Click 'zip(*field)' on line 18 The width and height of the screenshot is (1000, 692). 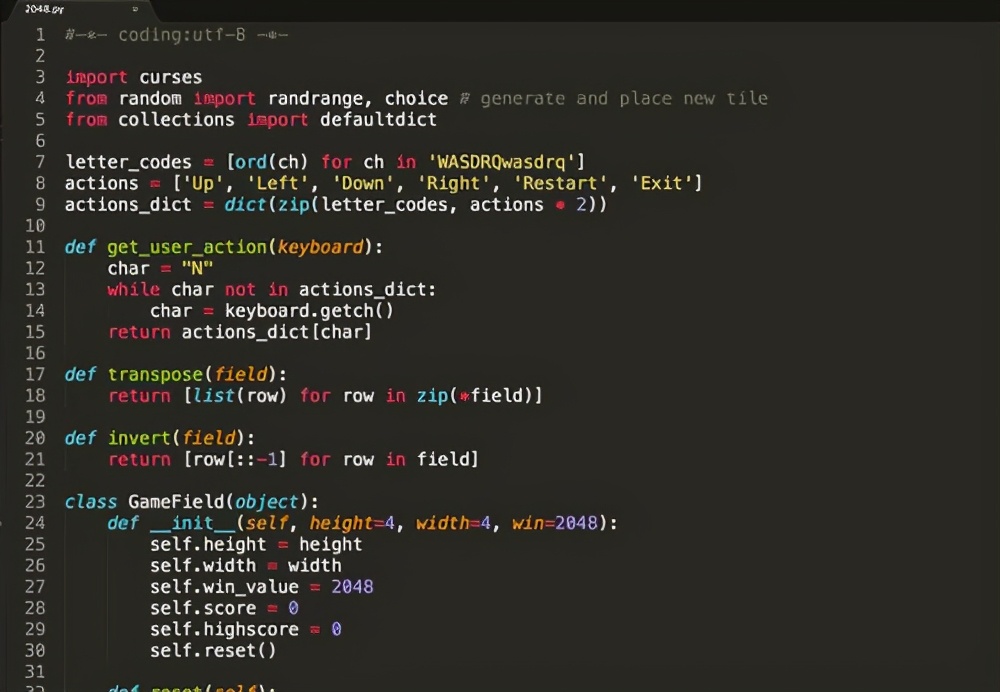[x=473, y=395]
